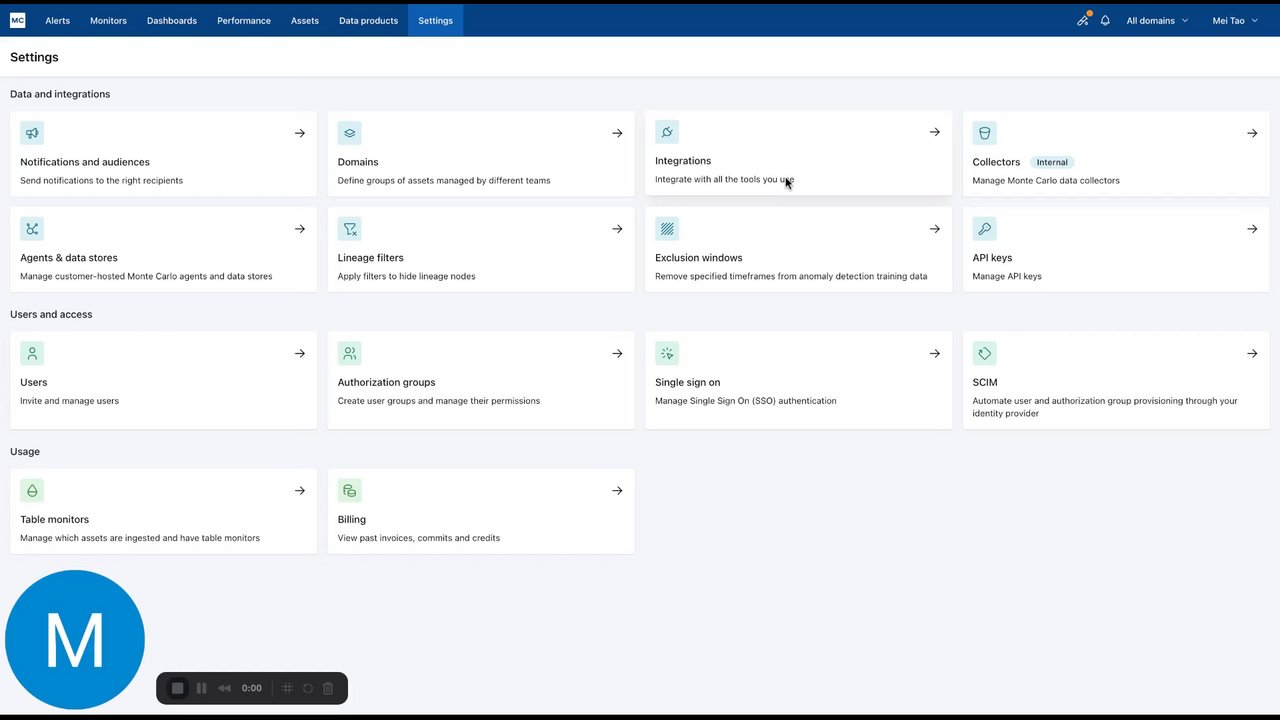
Task: Click the Table monitors droplet icon
Action: [32, 491]
